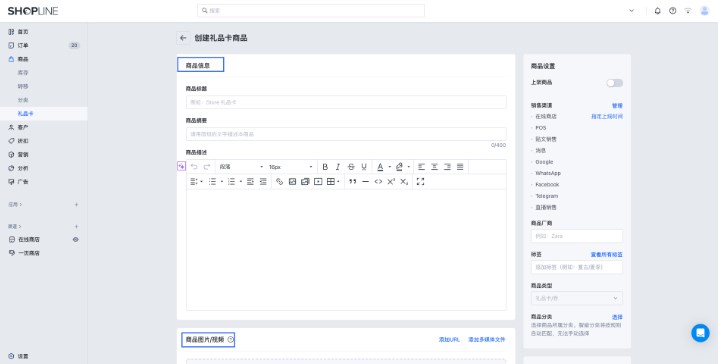Click the 商品摘要 input field
718x364 pixels.
tap(346, 134)
